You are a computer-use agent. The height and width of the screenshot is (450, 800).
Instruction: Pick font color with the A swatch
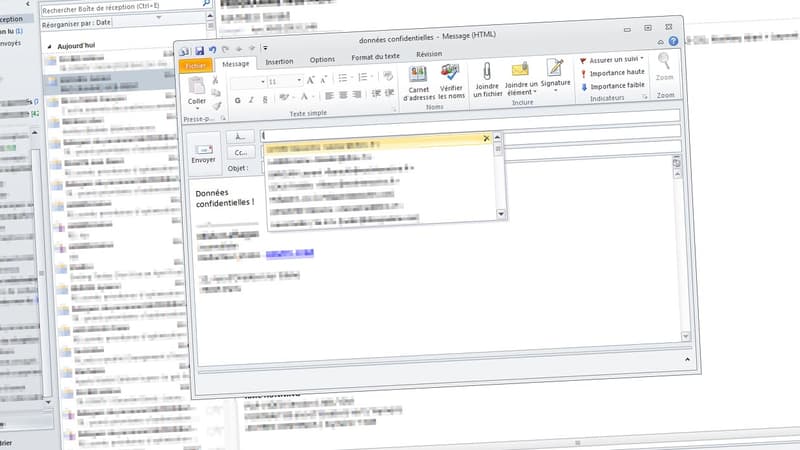click(x=306, y=96)
